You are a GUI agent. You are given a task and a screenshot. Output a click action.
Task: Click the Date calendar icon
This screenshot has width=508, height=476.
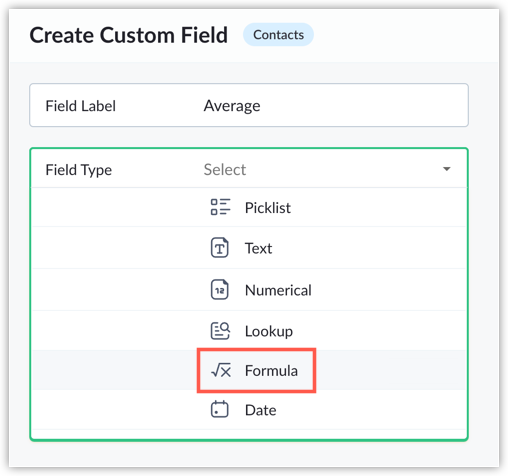point(220,409)
